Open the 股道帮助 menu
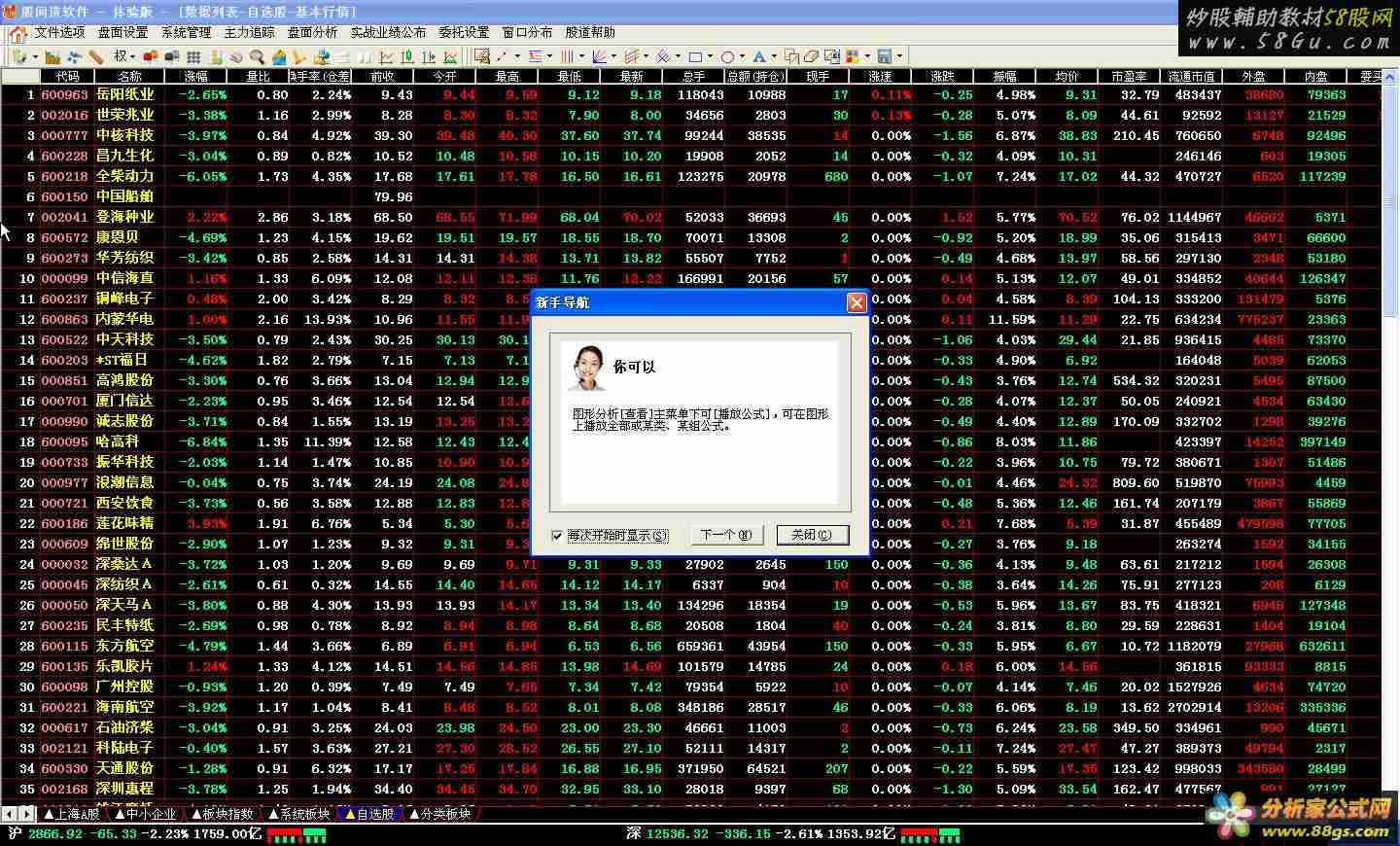The height and width of the screenshot is (846, 1400). pos(590,33)
